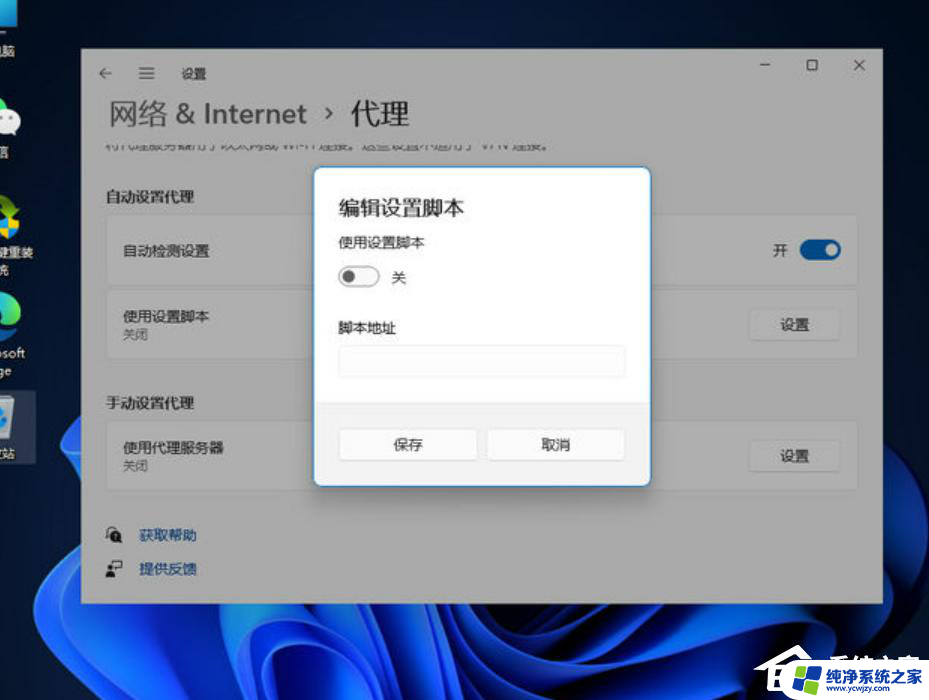Screen dimensions: 929x700
Task: Toggle 使用设置脚本 switch in dialog
Action: click(359, 277)
